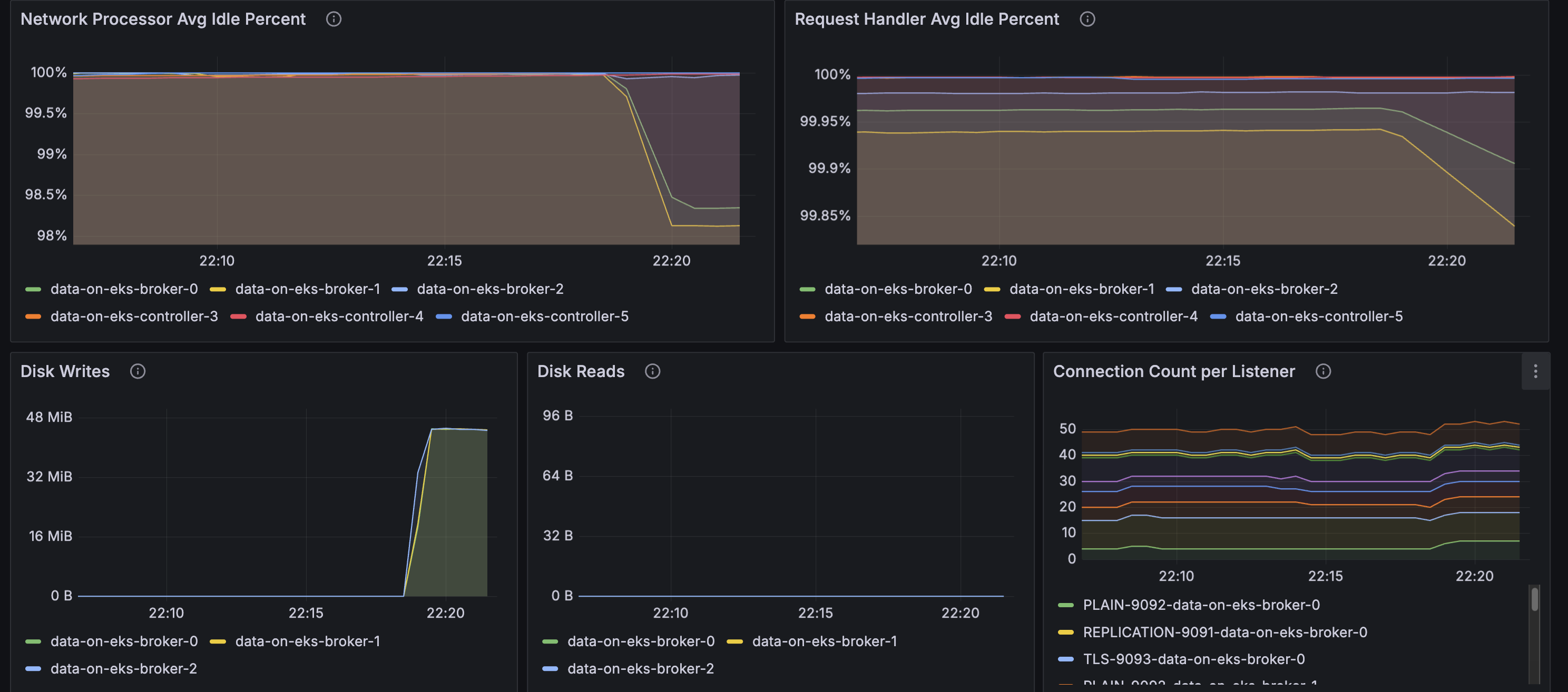Click the Connection Count per Listener panel title

[1173, 371]
